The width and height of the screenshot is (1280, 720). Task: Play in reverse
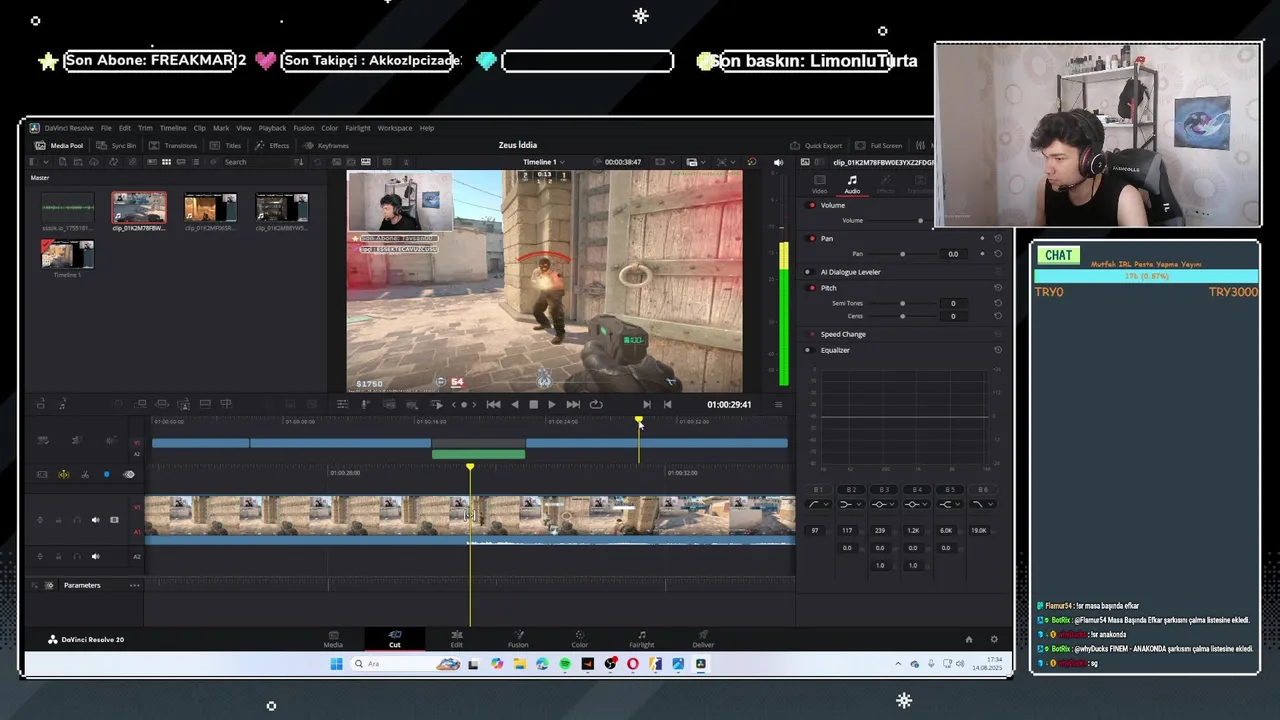click(514, 404)
